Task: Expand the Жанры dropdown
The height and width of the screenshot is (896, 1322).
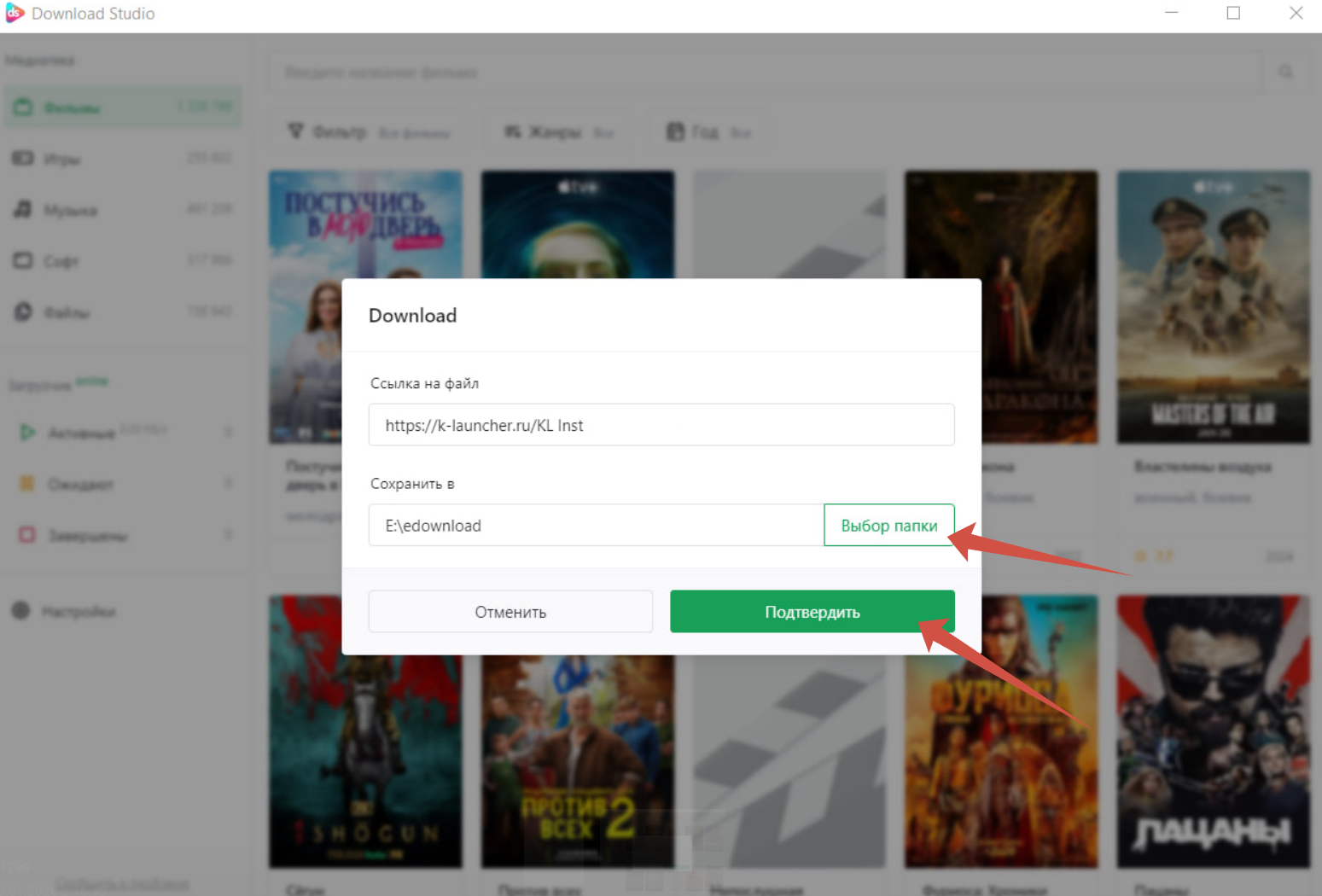Action: [559, 132]
